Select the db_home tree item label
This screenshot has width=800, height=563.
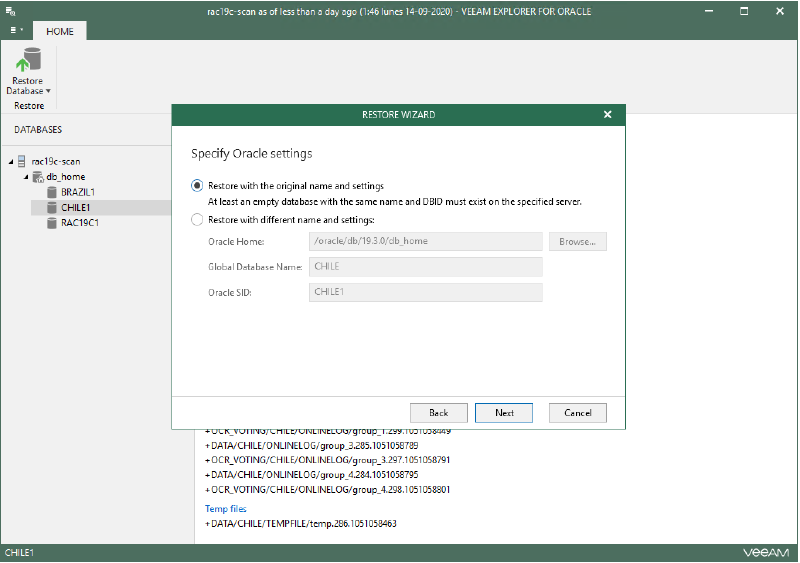[65, 177]
